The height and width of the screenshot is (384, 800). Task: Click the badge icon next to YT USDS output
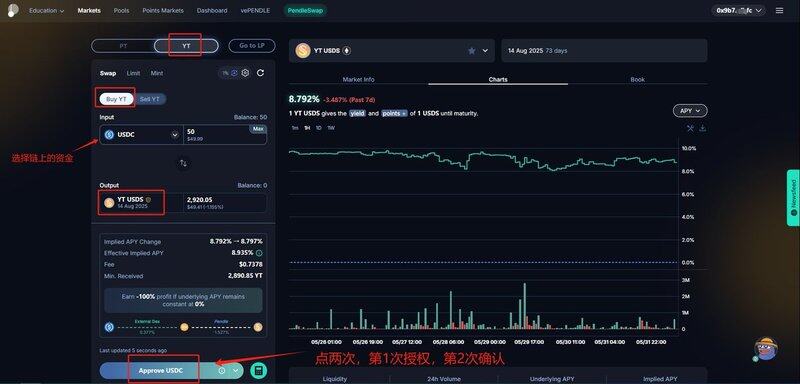click(148, 199)
